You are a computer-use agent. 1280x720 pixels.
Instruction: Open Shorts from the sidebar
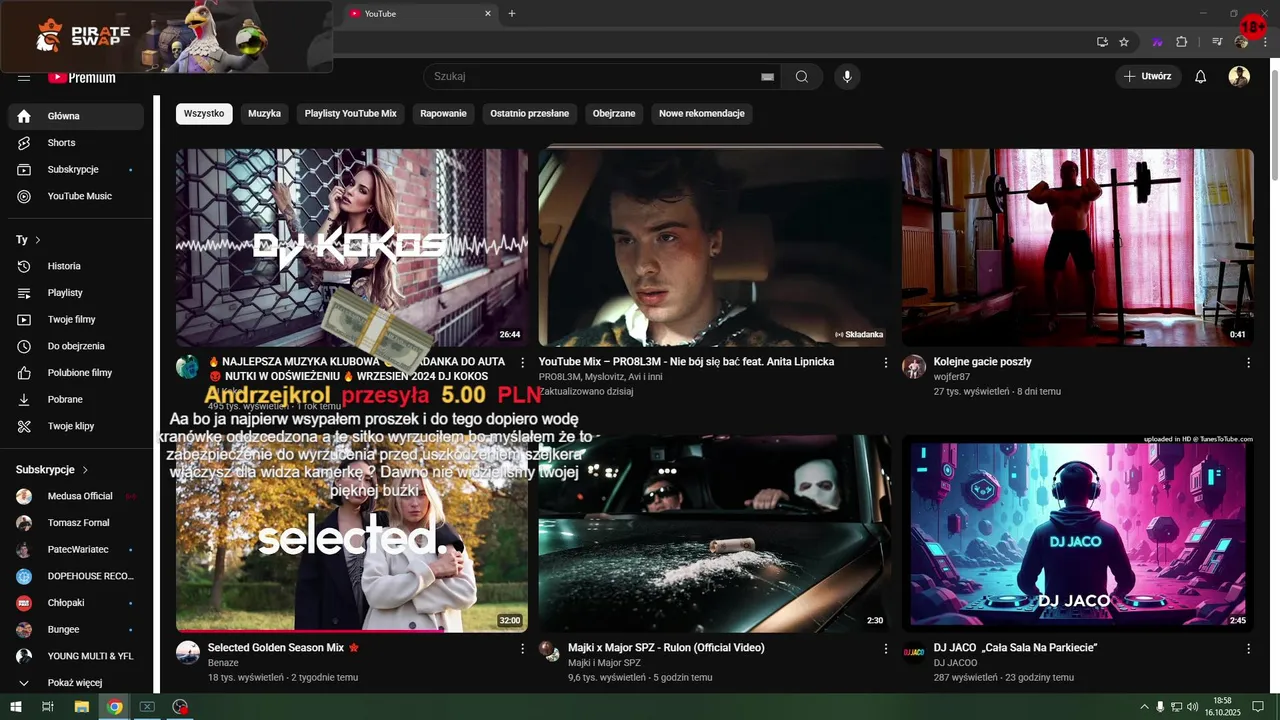(x=76, y=143)
